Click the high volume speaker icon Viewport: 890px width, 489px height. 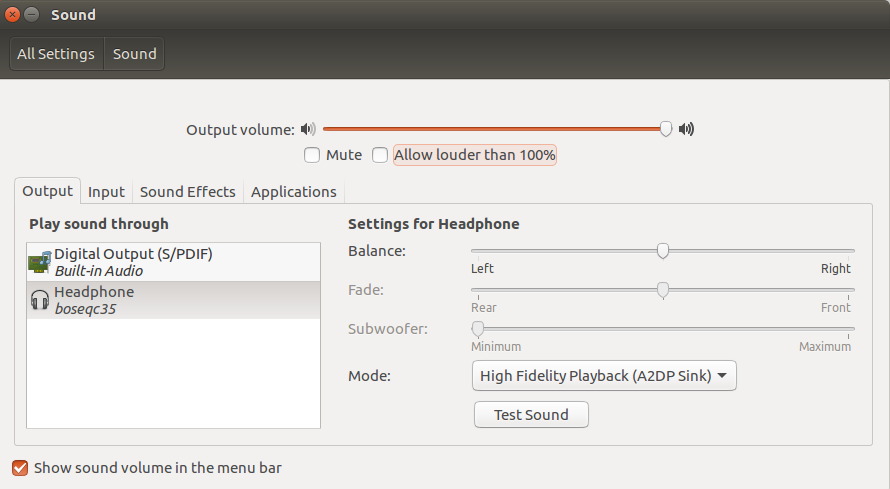tap(686, 129)
